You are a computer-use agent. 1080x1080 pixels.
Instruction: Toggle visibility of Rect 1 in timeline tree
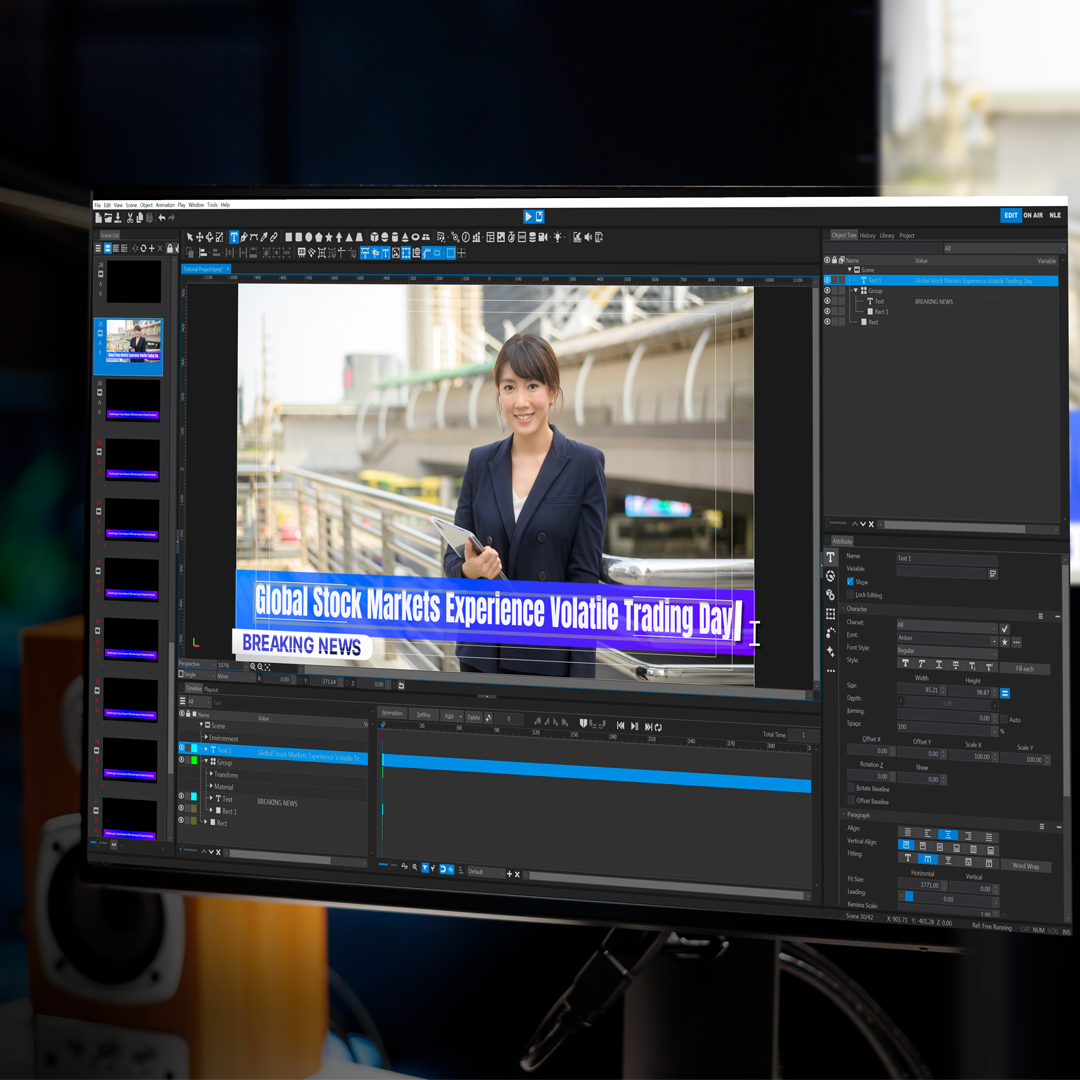[x=181, y=808]
